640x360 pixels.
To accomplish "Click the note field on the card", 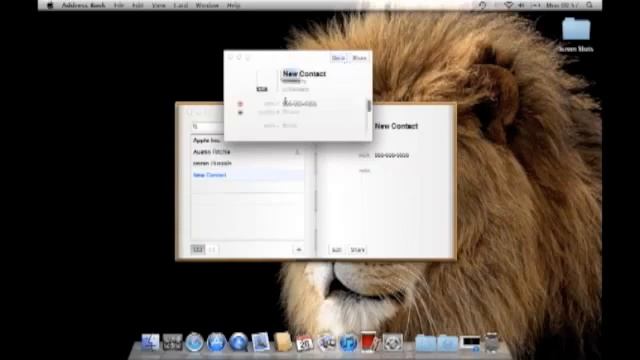I will [x=364, y=171].
